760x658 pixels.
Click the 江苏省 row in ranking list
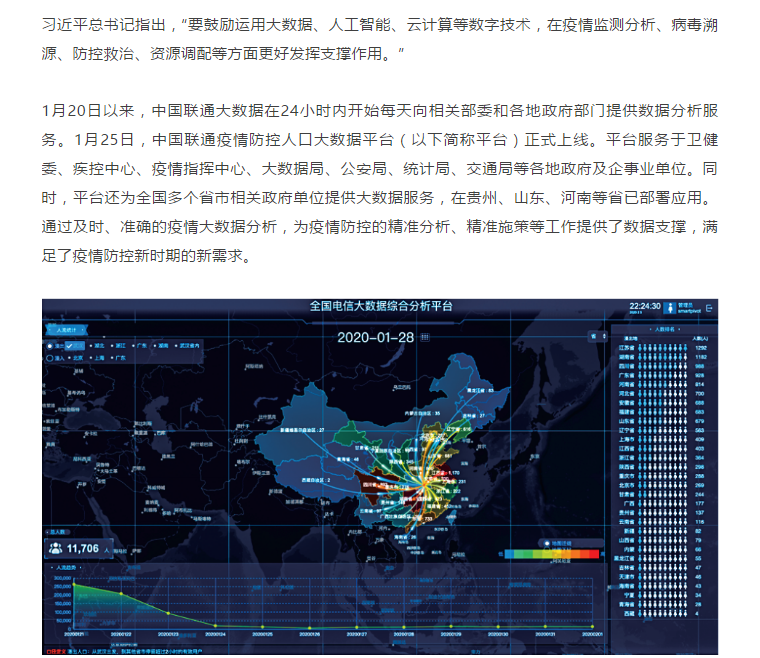(x=663, y=348)
